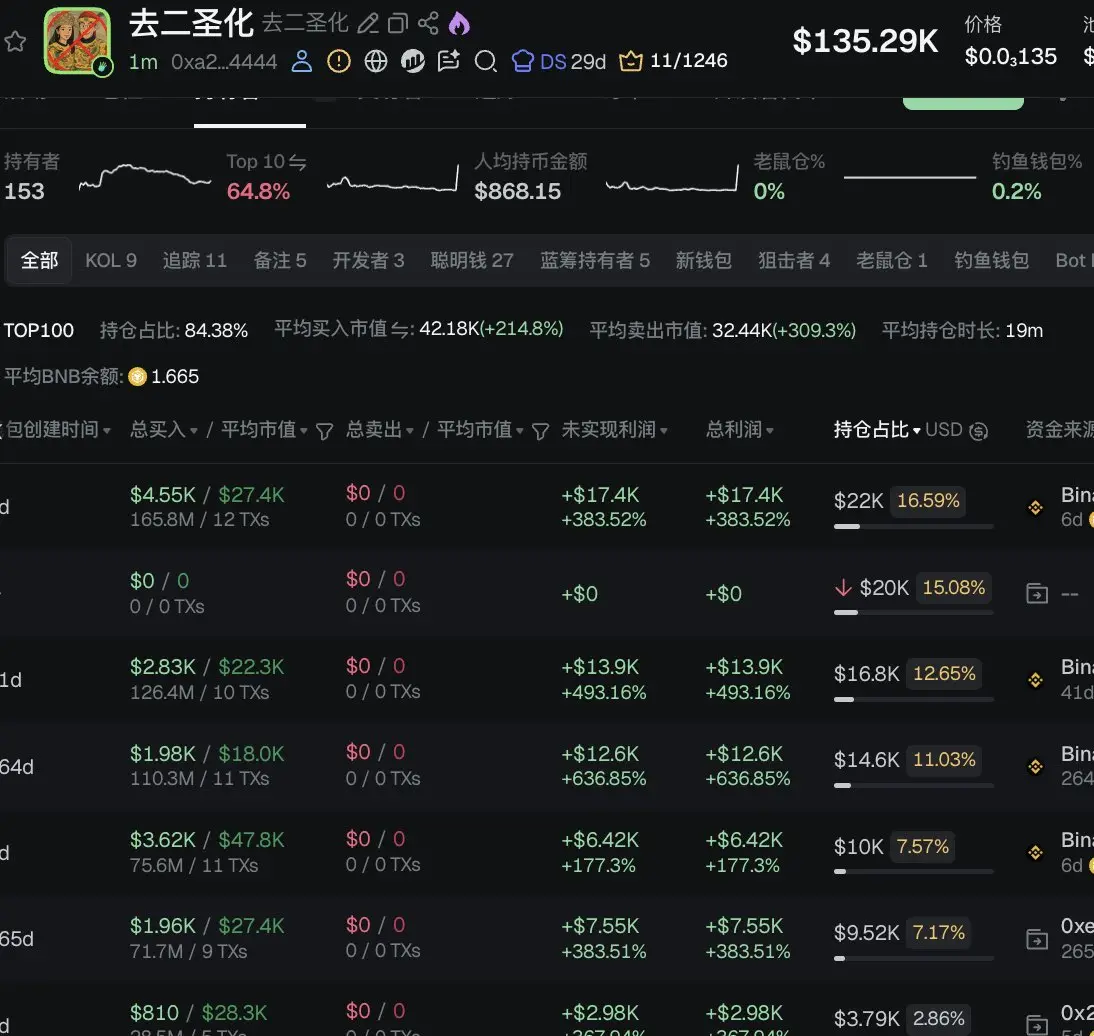The height and width of the screenshot is (1036, 1094).
Task: Click holding progress bar under $22K
Action: pyautogui.click(x=913, y=527)
